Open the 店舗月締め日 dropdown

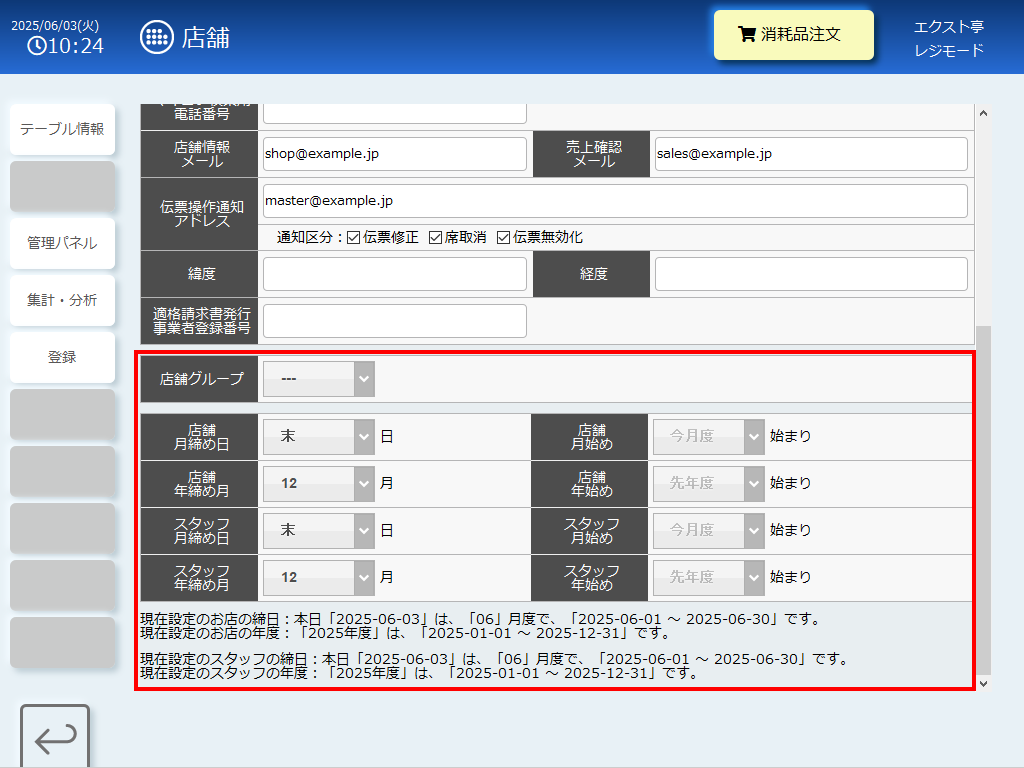319,436
